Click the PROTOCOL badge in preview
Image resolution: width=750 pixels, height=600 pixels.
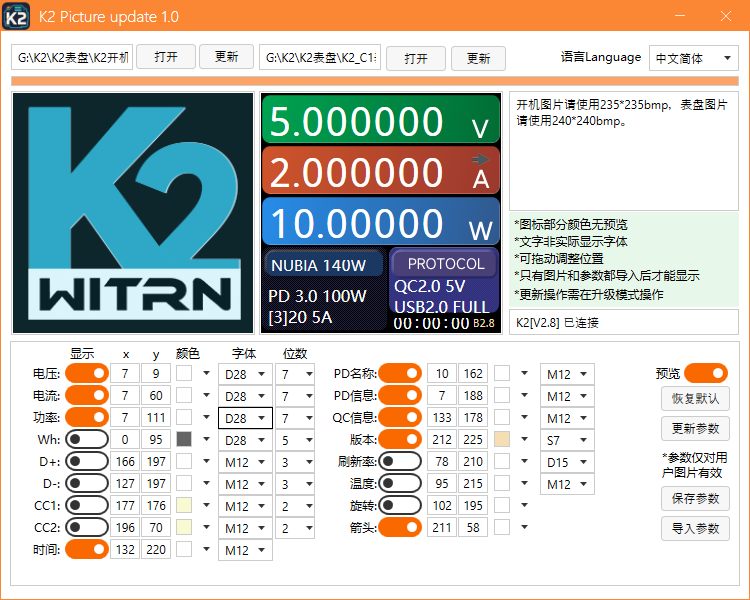click(x=445, y=263)
